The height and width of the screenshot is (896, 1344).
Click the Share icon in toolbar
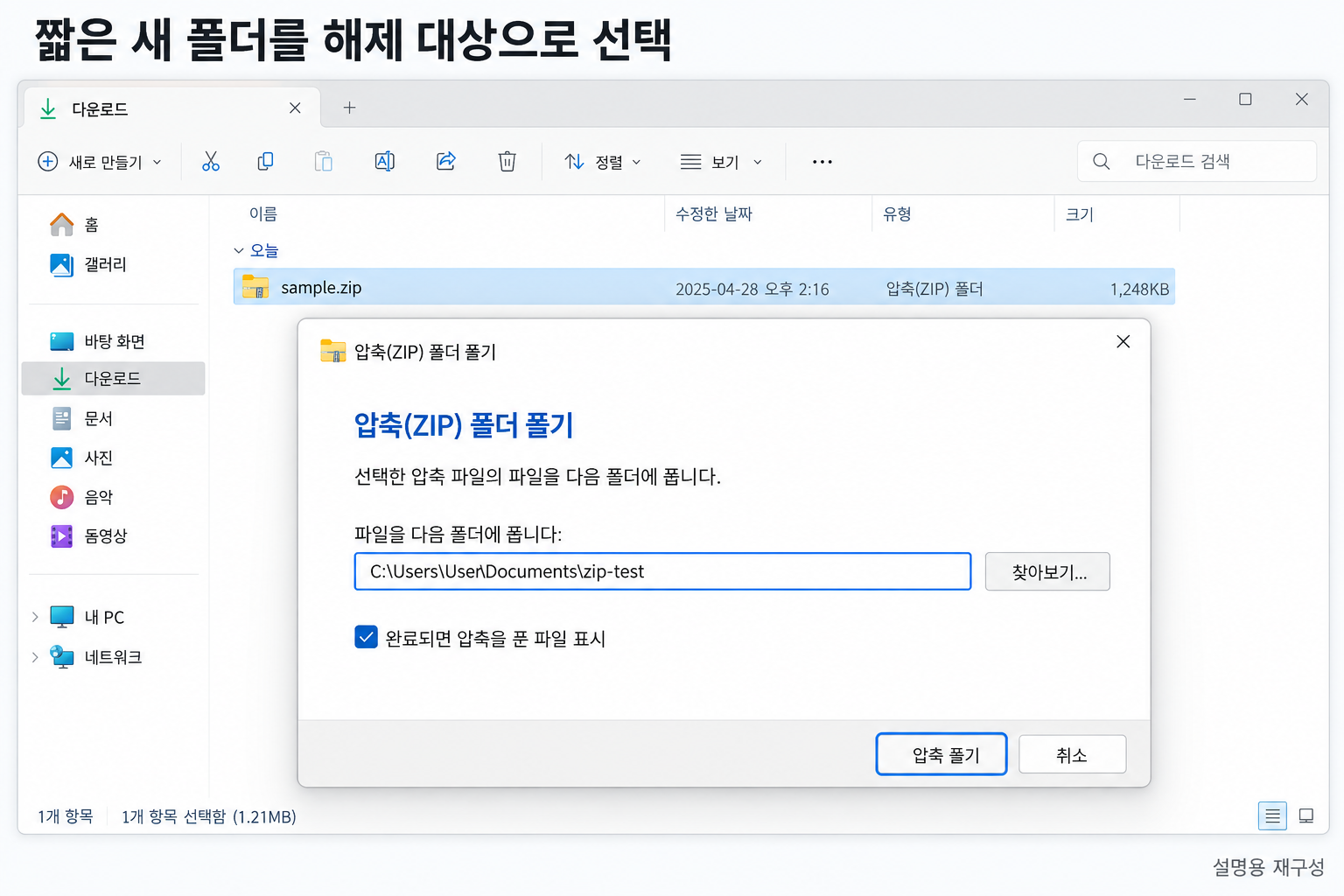click(x=446, y=161)
